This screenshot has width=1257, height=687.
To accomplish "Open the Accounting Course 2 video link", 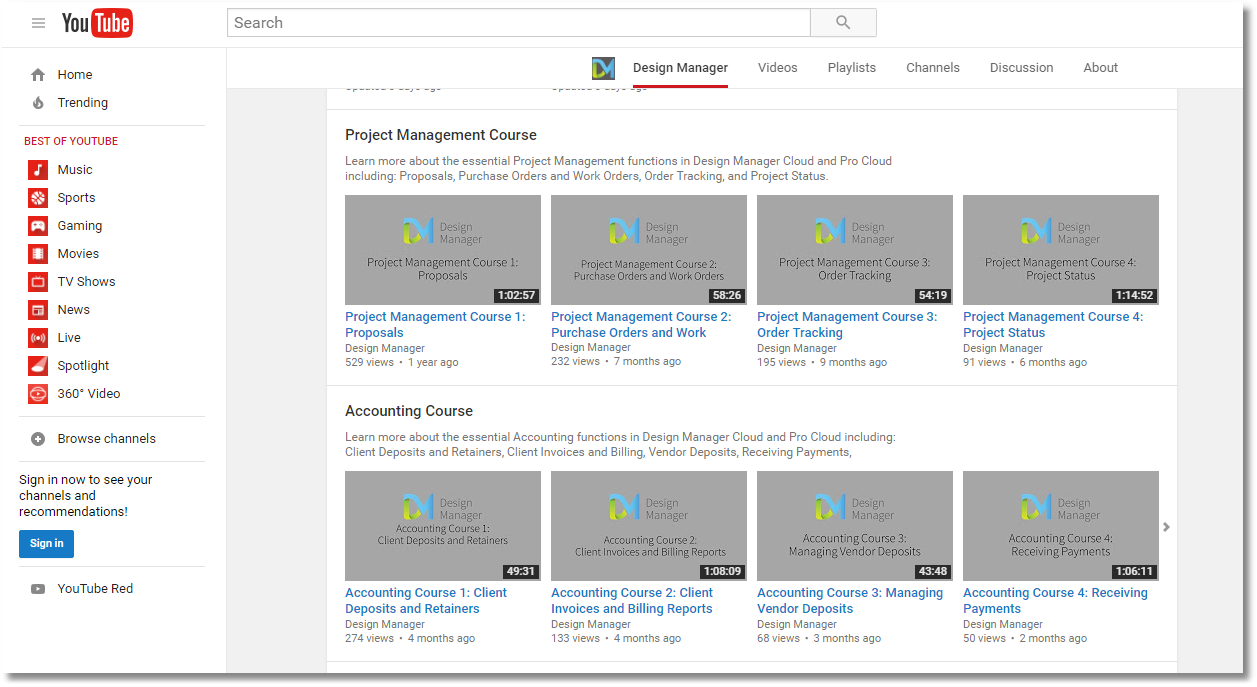I will click(x=631, y=600).
